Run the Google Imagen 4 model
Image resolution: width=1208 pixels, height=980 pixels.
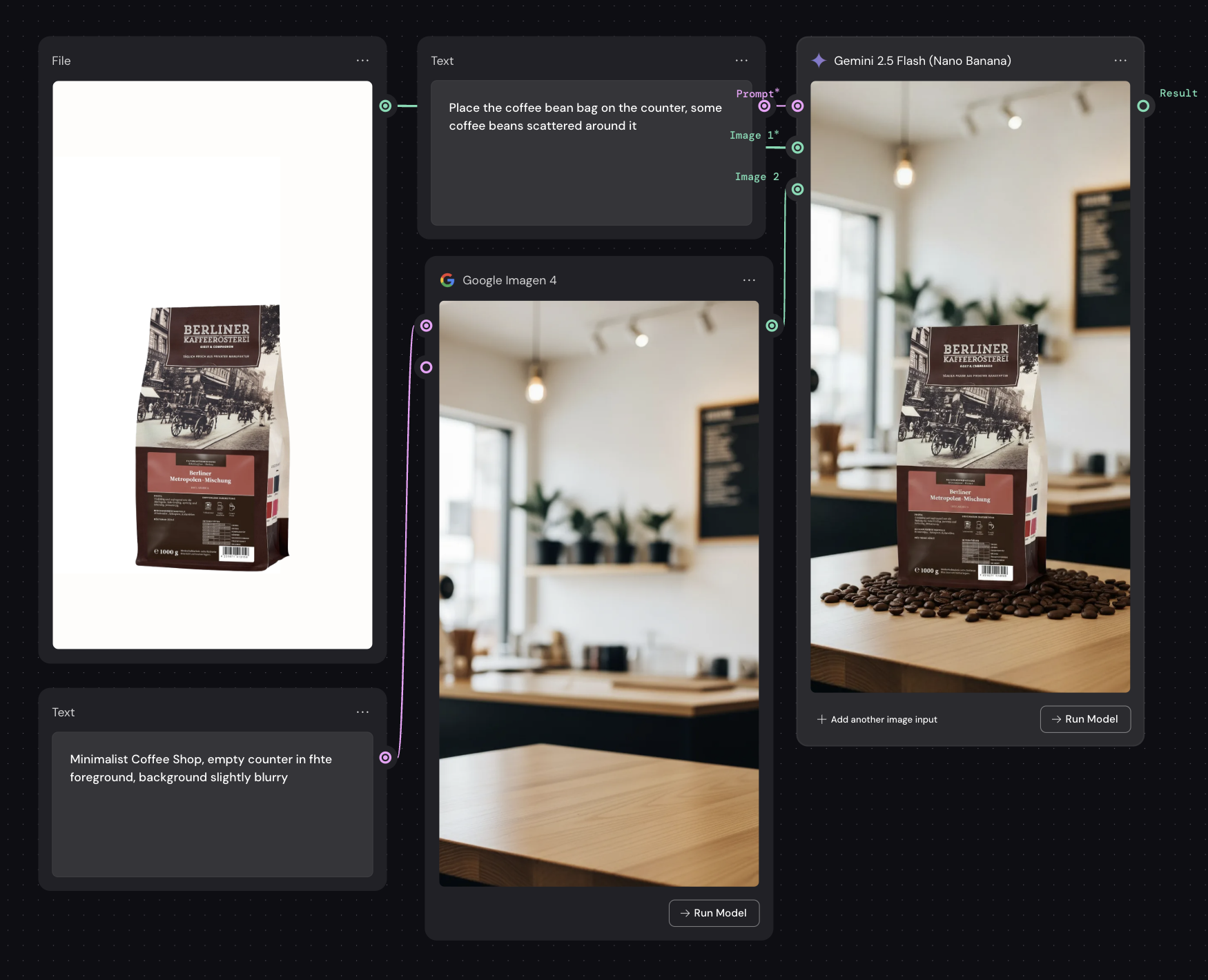coord(714,913)
